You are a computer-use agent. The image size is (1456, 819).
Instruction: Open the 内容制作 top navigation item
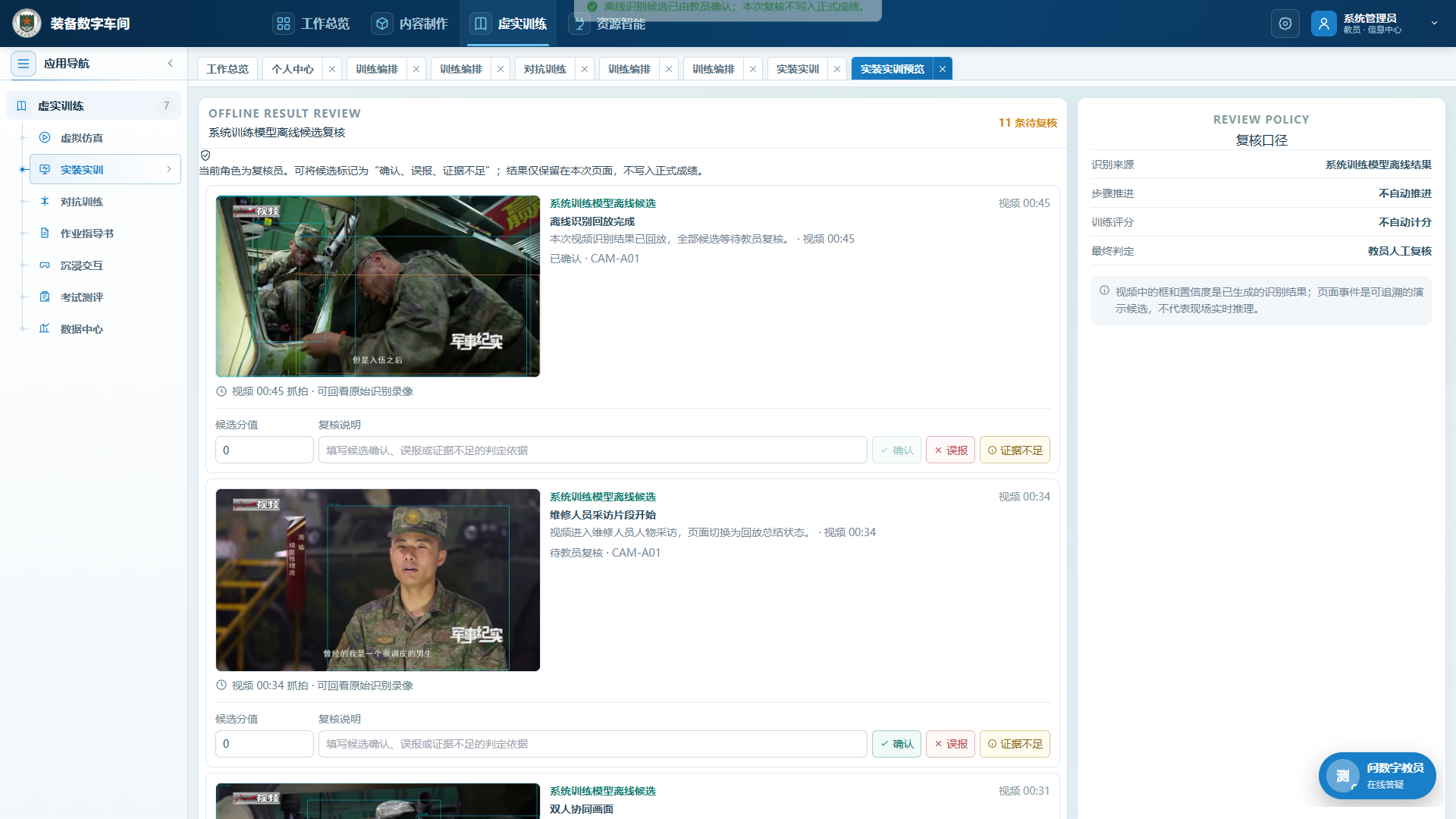(409, 24)
